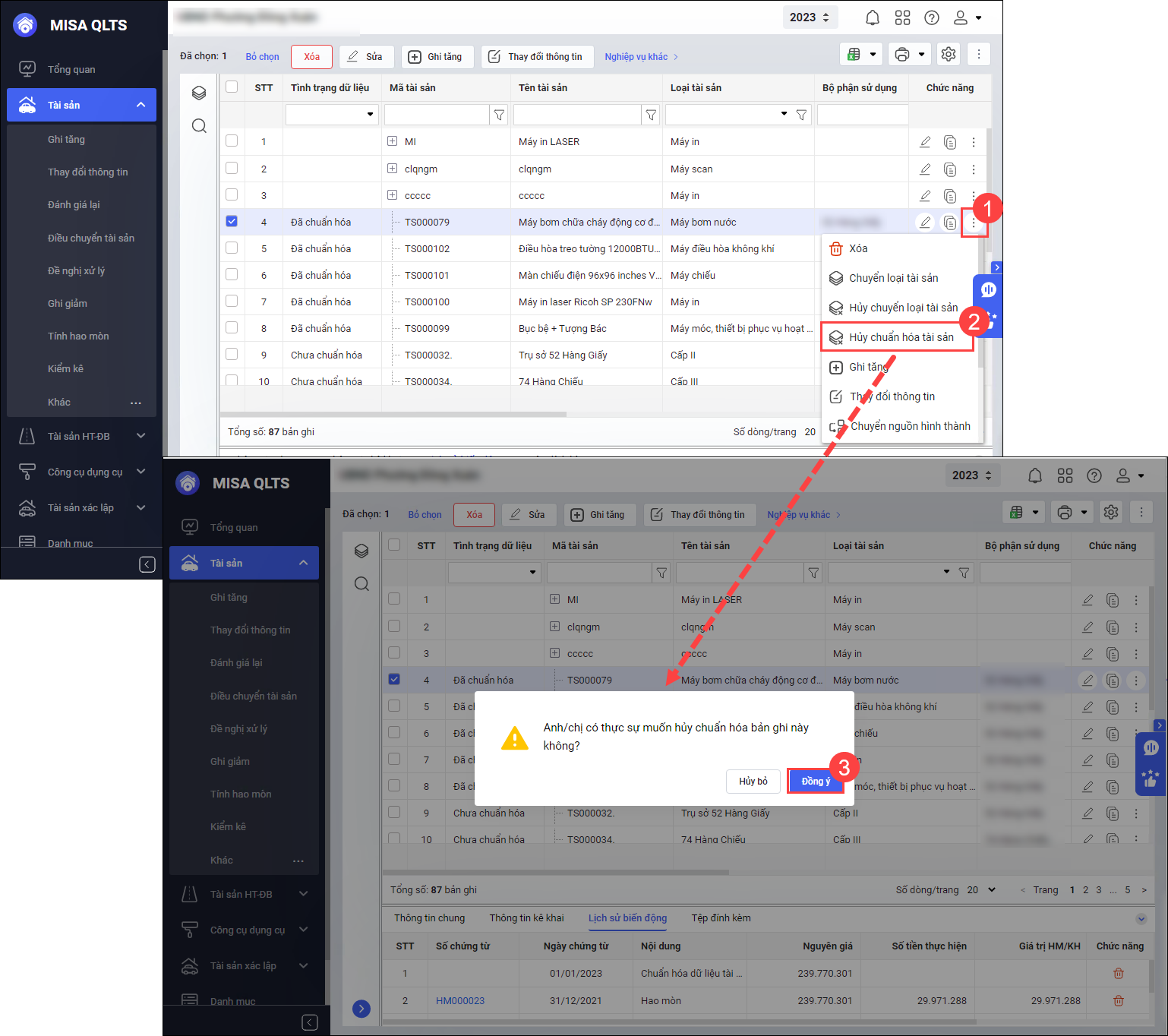
Task: Click the layers icon beside the upper table
Action: point(199,93)
